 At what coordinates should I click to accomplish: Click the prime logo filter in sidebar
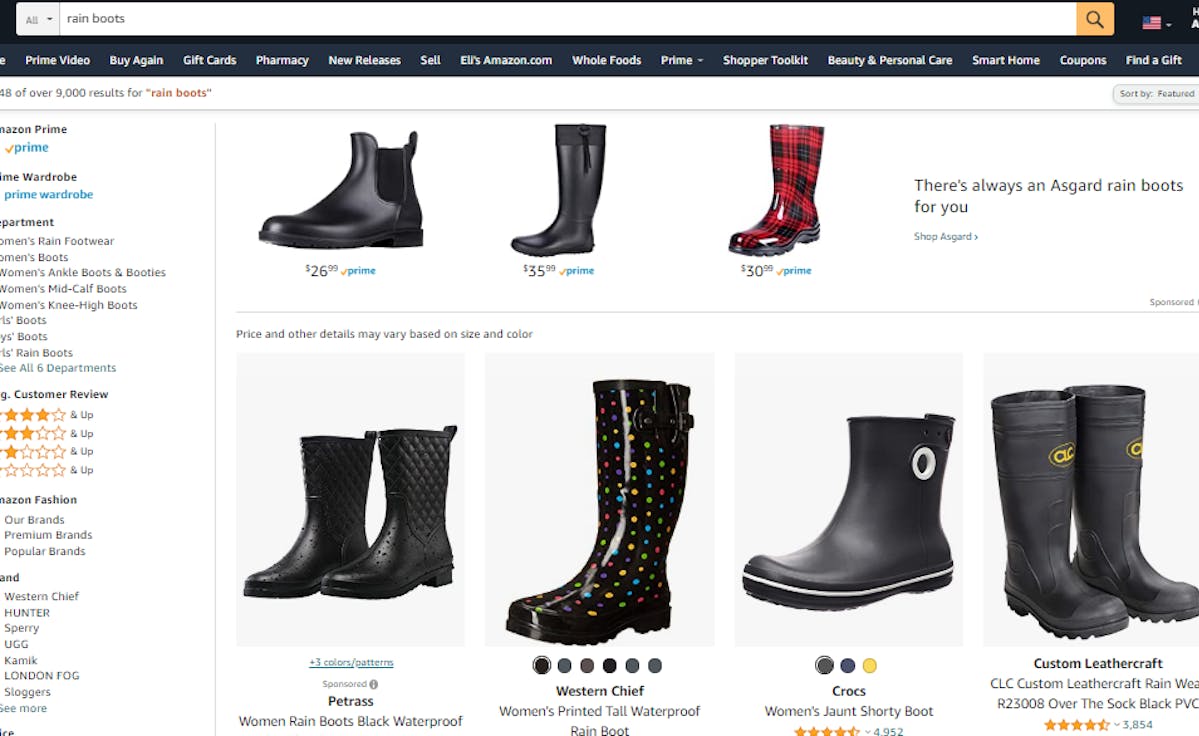(x=27, y=148)
